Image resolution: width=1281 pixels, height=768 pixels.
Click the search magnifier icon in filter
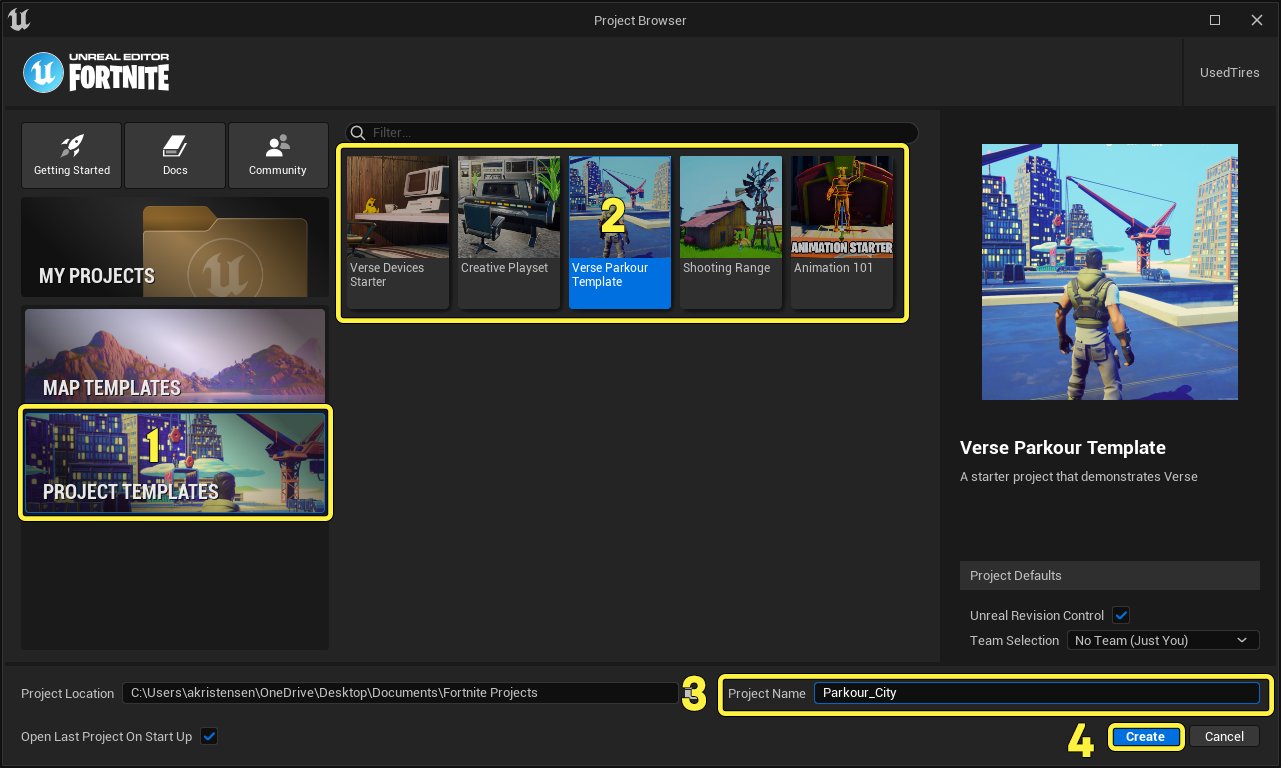[358, 133]
